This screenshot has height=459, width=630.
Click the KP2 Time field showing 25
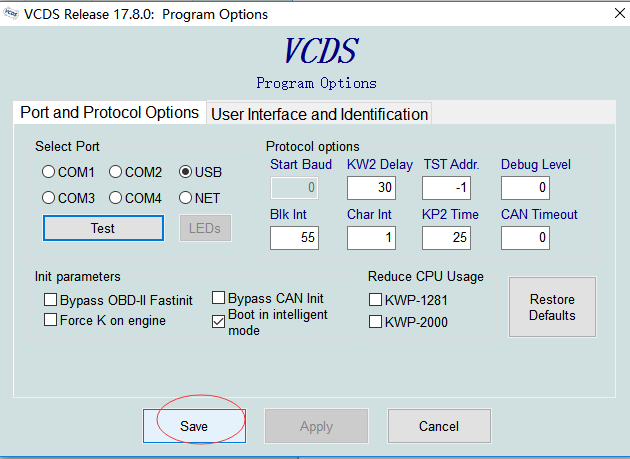click(x=446, y=238)
